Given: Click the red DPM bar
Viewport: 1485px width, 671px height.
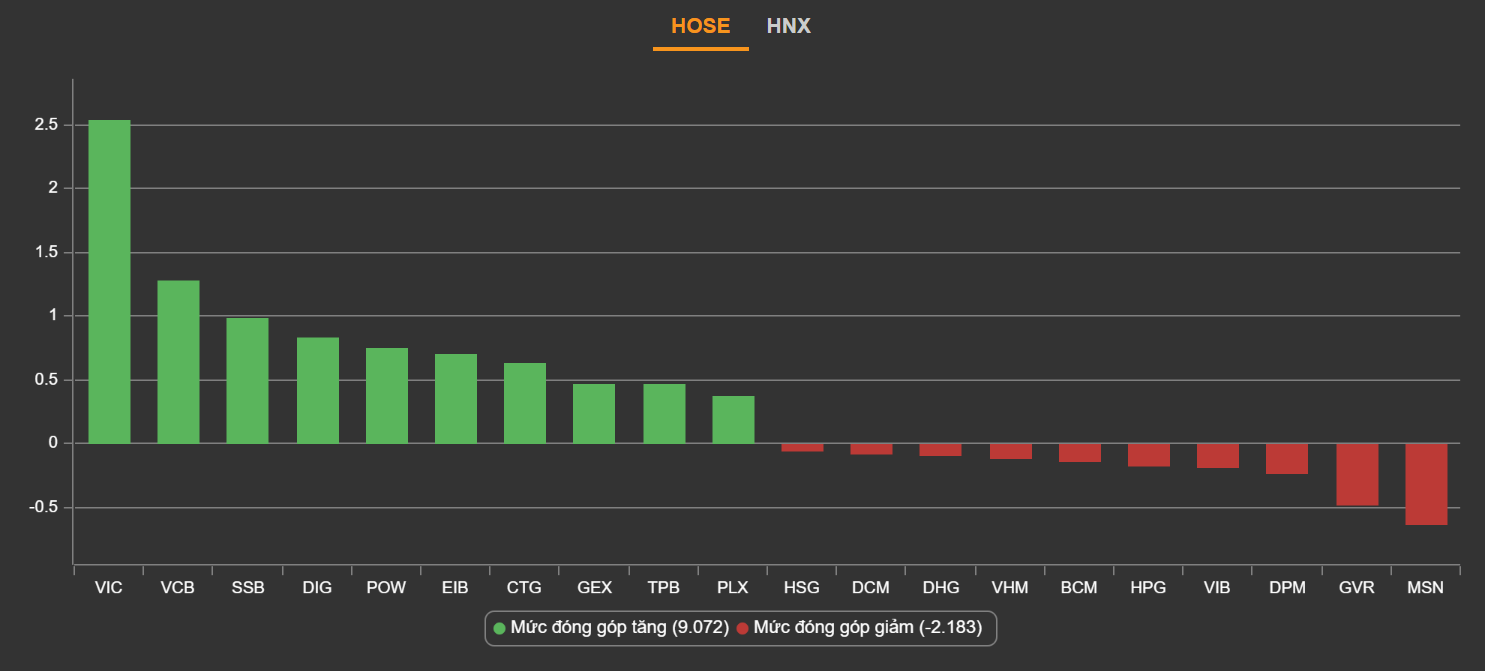Looking at the screenshot, I should (x=1287, y=458).
